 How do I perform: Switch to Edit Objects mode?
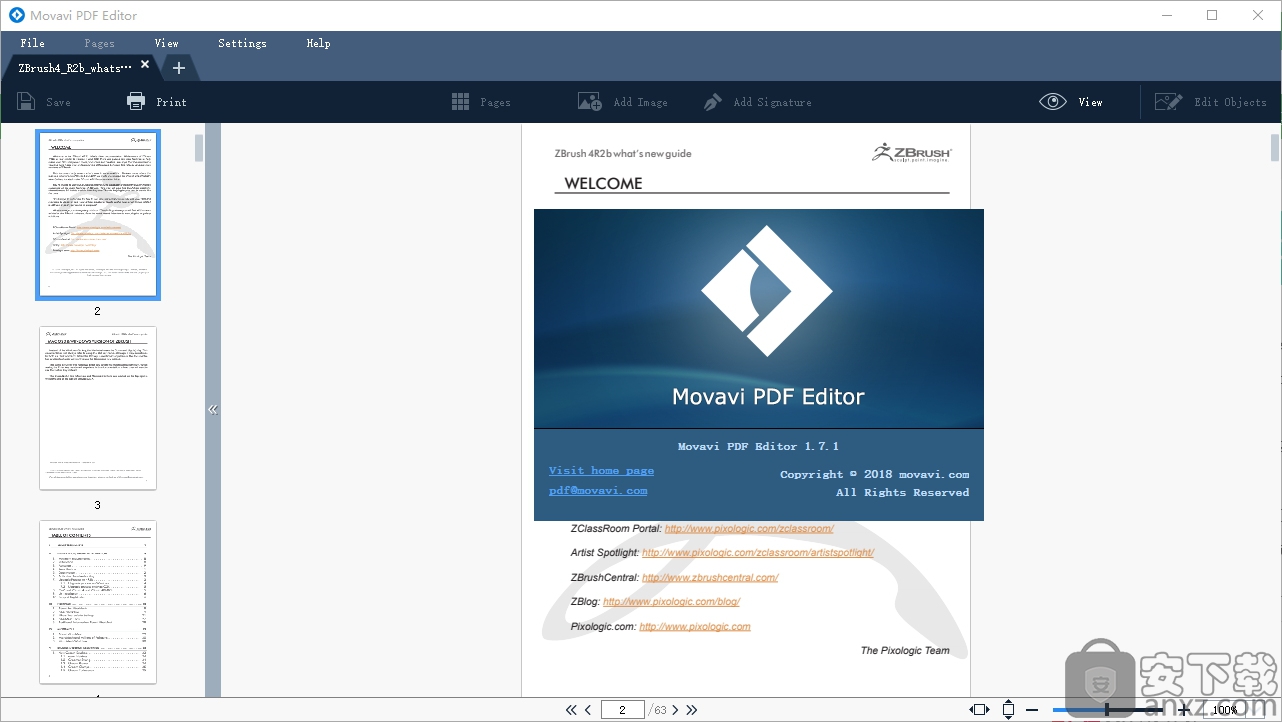tap(1210, 102)
